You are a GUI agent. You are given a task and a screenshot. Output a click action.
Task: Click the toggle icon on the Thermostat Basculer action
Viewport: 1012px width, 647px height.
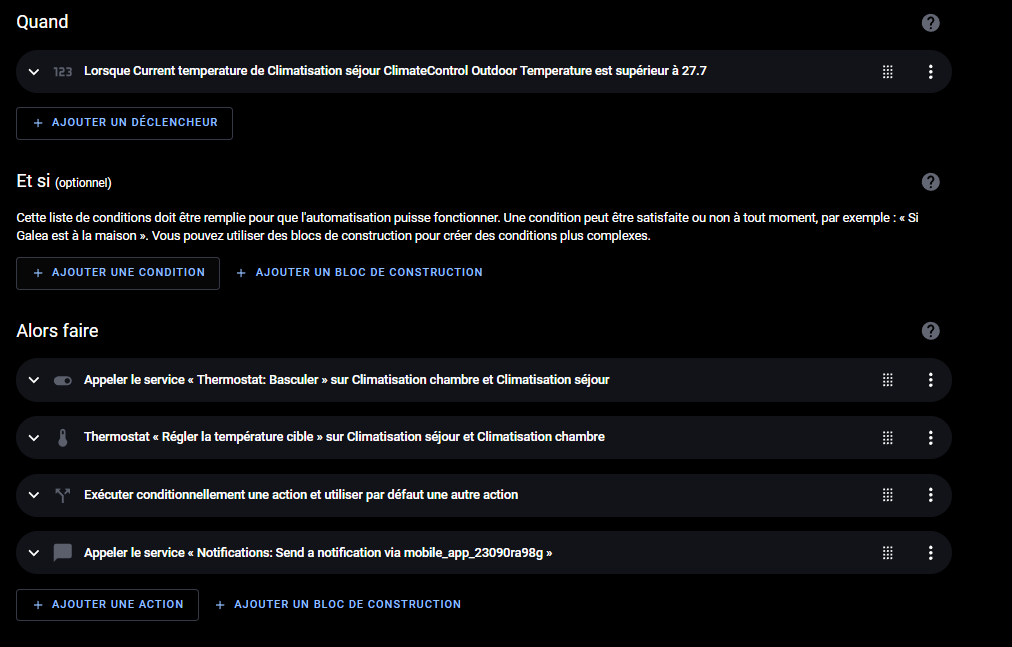[63, 379]
